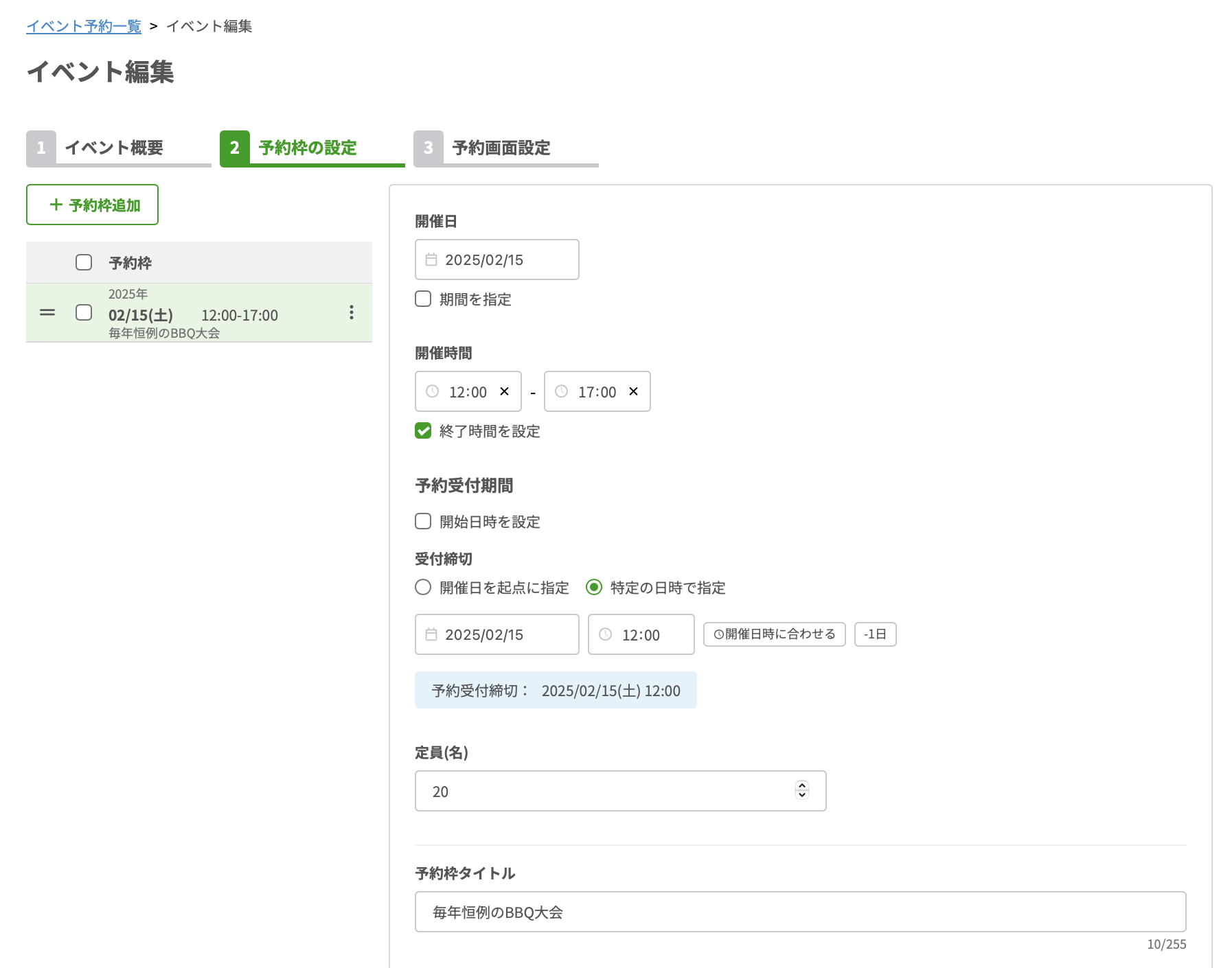Enable 開始日時を設定 checkbox
Image resolution: width=1232 pixels, height=968 pixels.
(423, 521)
